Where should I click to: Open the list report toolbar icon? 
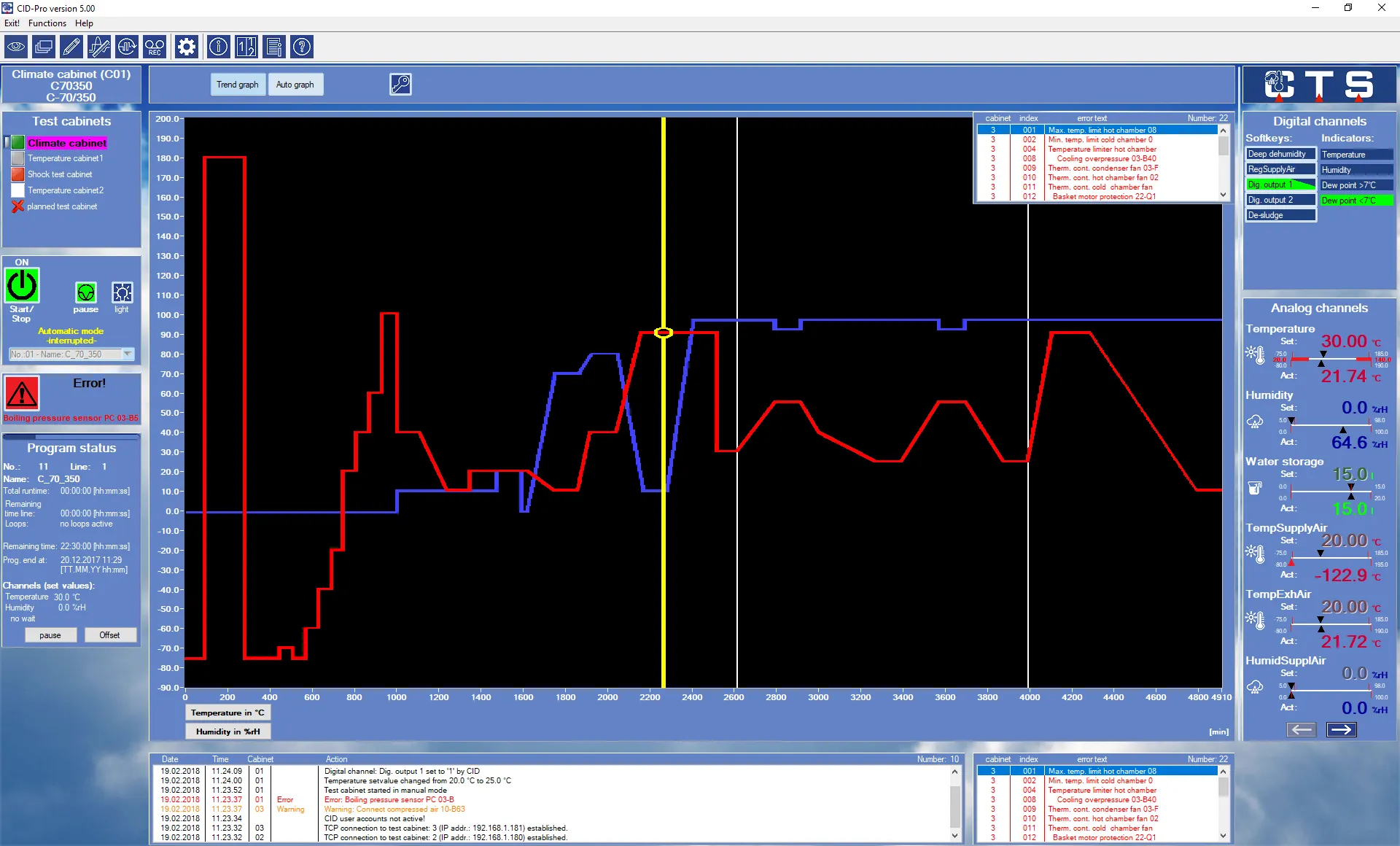click(x=274, y=47)
